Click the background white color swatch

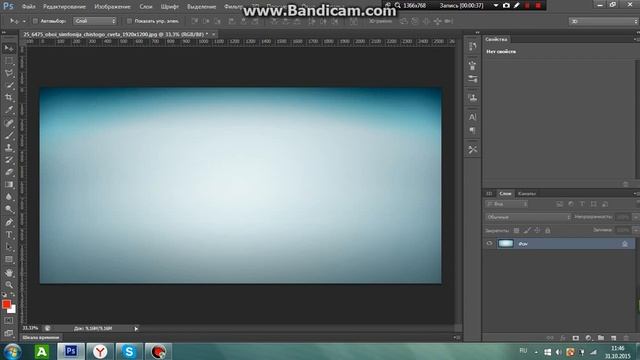click(13, 310)
